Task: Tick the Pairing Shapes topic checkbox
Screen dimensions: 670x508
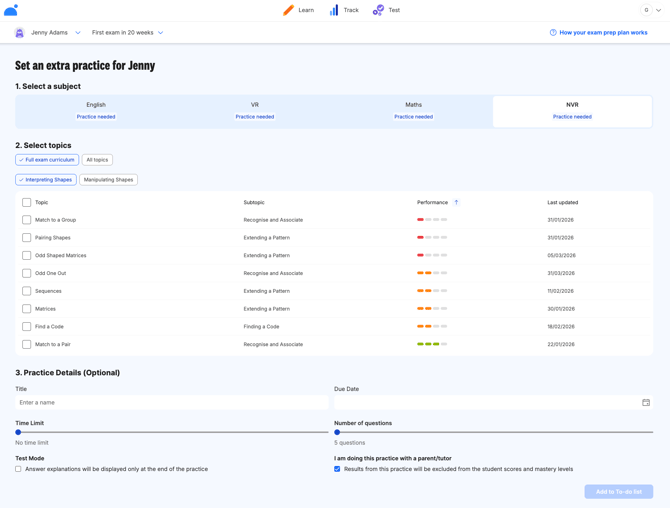Action: click(27, 238)
